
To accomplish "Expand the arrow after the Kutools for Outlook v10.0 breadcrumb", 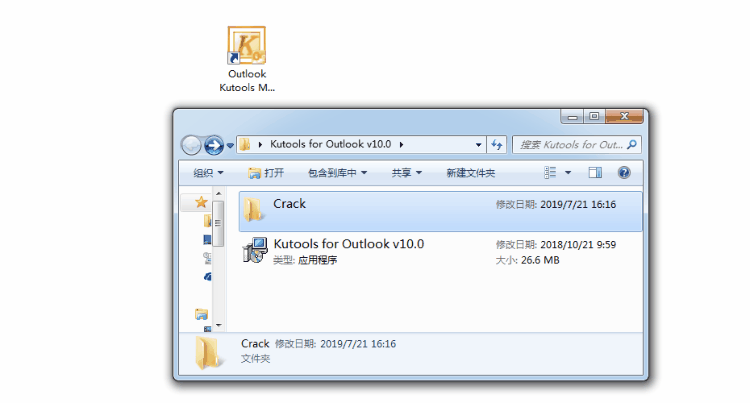I will [x=401, y=144].
